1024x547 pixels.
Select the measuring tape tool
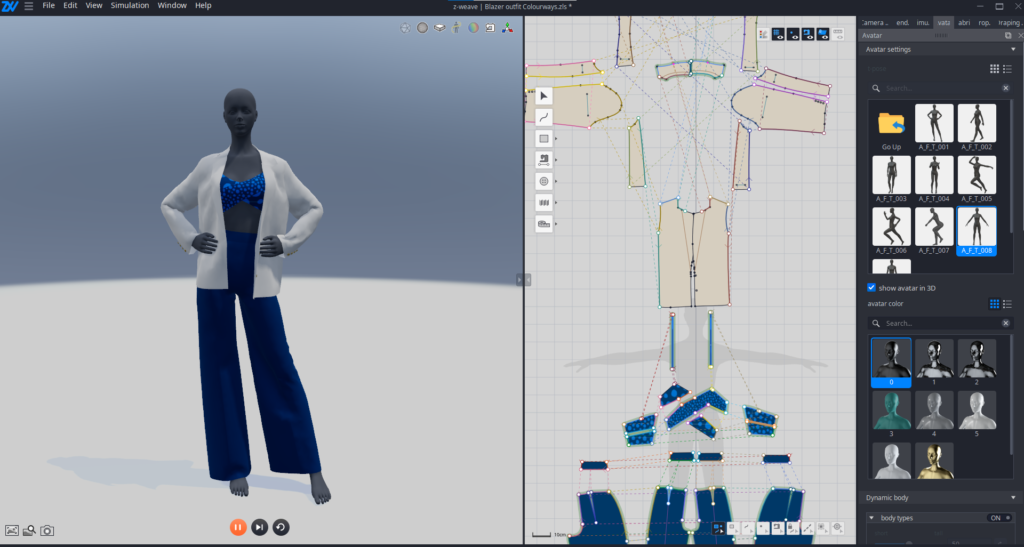point(544,225)
